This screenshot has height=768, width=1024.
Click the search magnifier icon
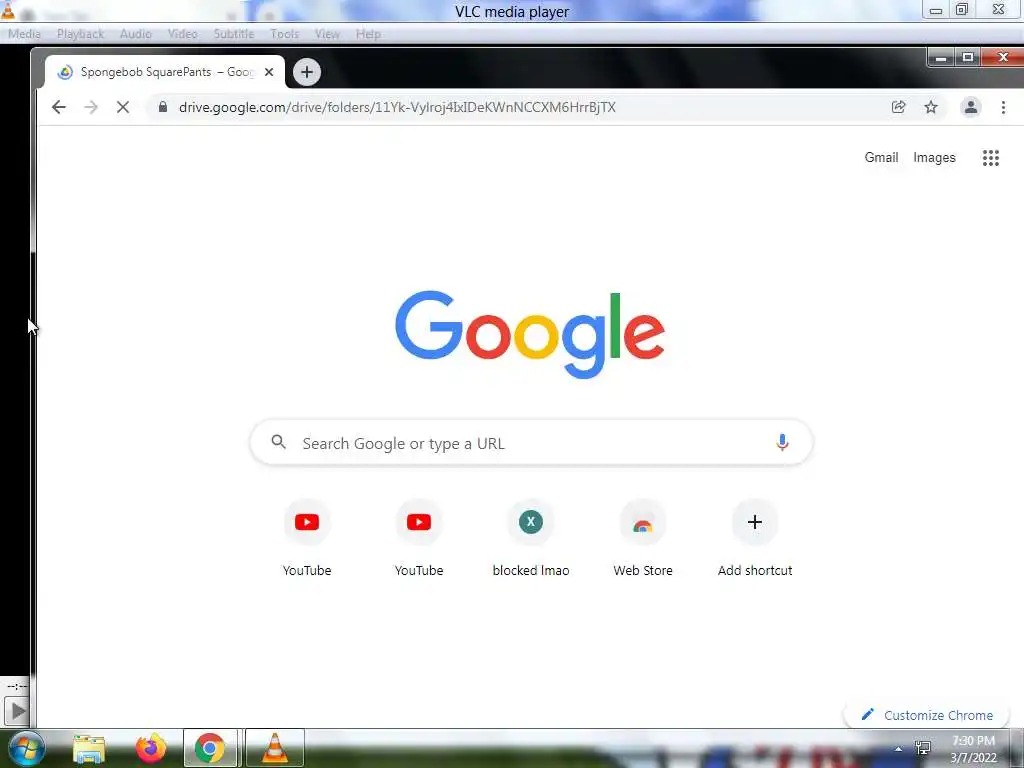click(279, 442)
